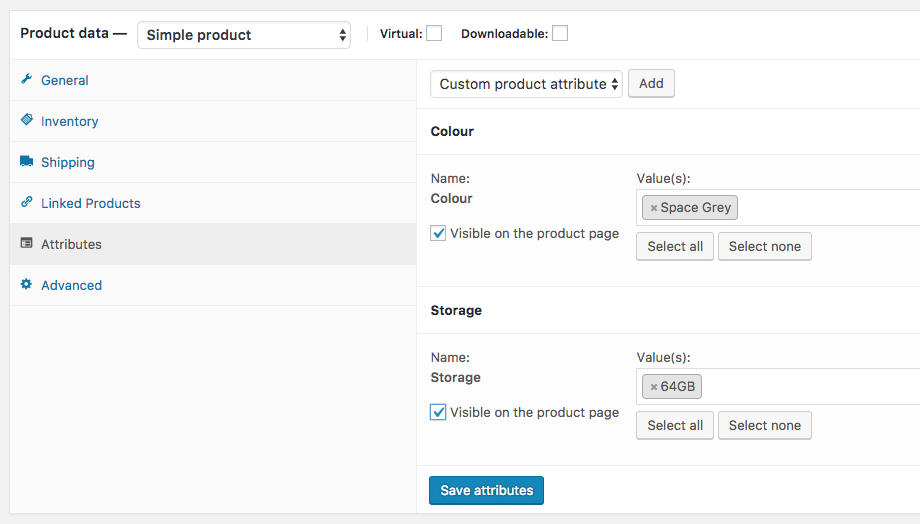This screenshot has width=920, height=524.
Task: Switch to the Shipping tab
Action: [x=67, y=162]
